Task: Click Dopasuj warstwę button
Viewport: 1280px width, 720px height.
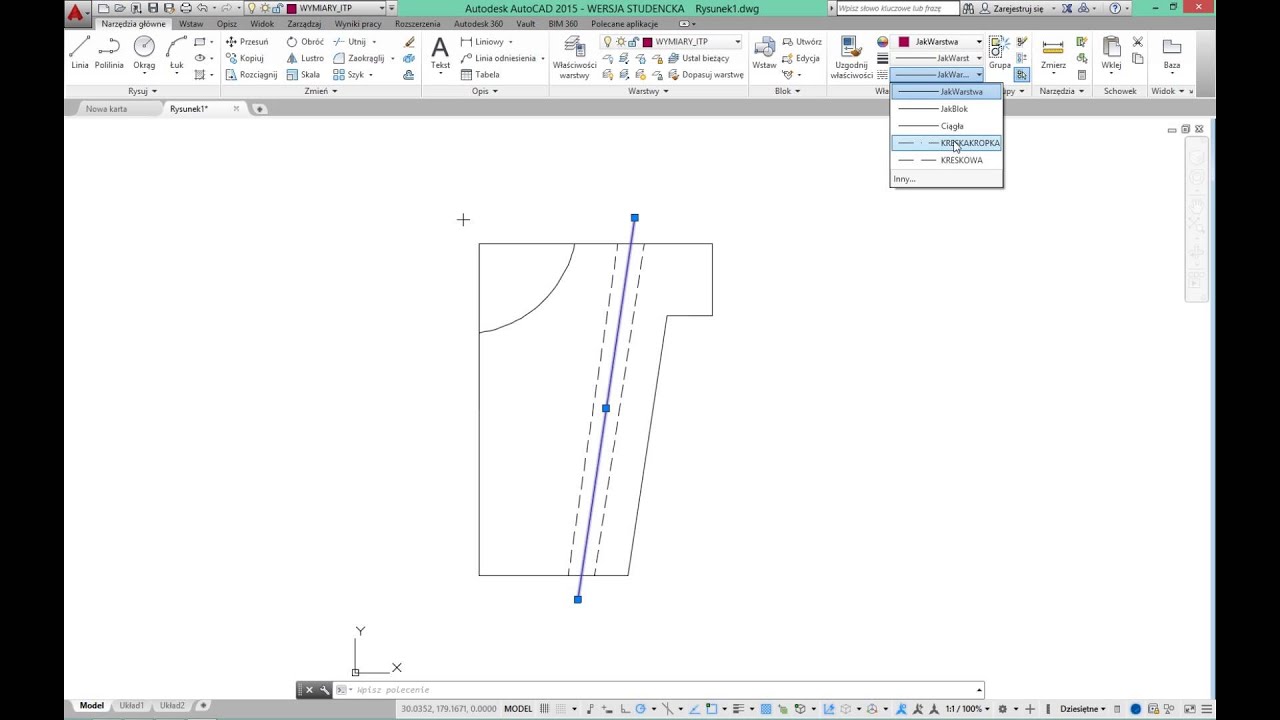Action: pyautogui.click(x=705, y=74)
